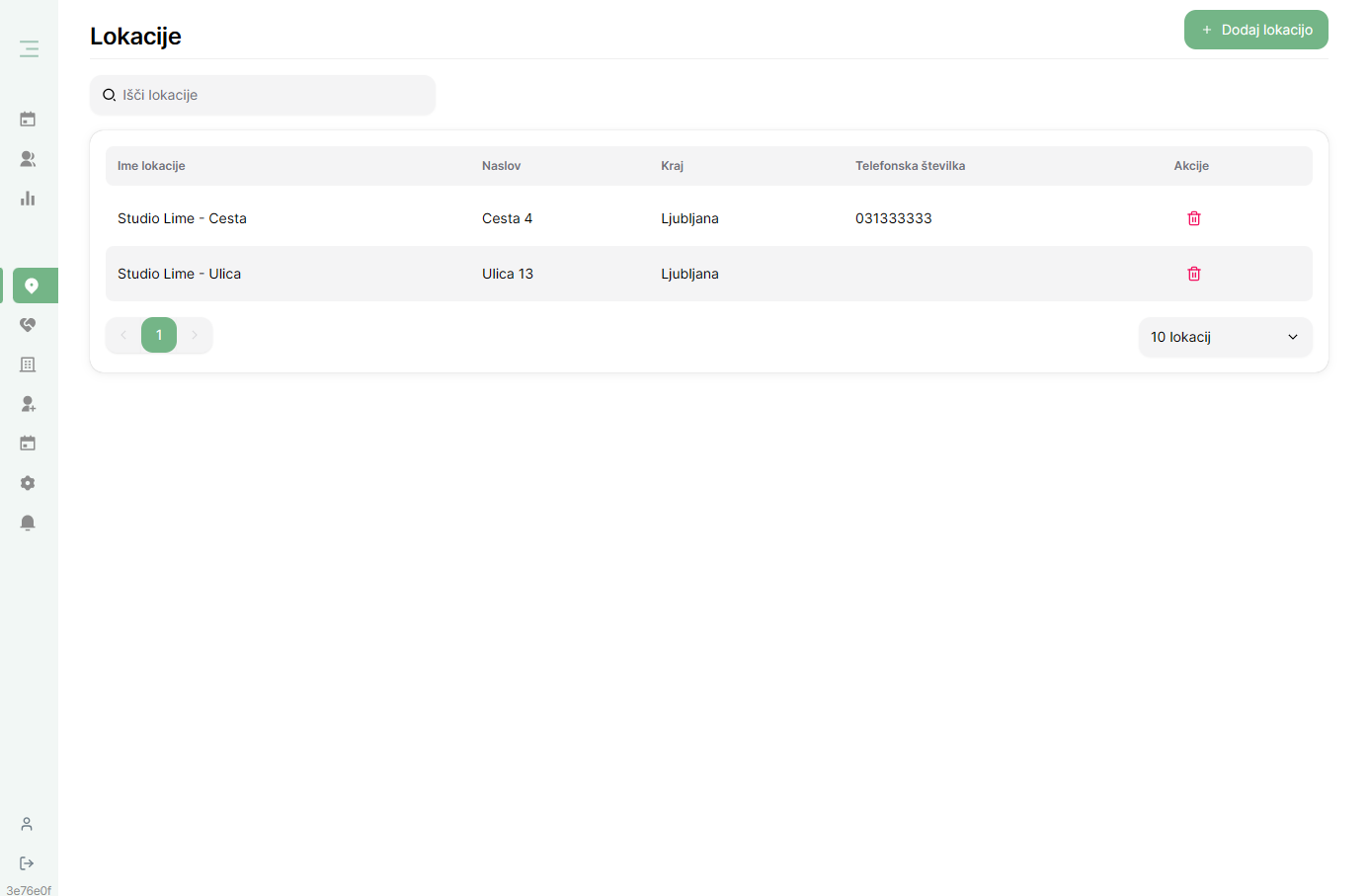Open the handshake heart services sidebar icon
This screenshot has width=1370, height=896.
coord(28,325)
